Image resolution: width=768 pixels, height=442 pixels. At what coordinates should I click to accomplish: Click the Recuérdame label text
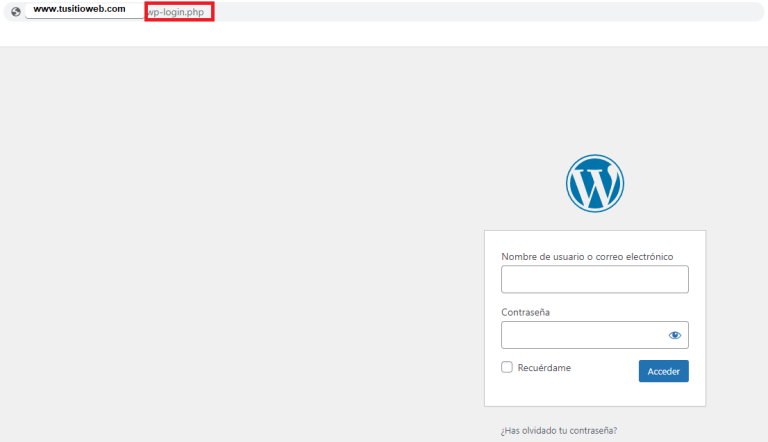click(544, 368)
